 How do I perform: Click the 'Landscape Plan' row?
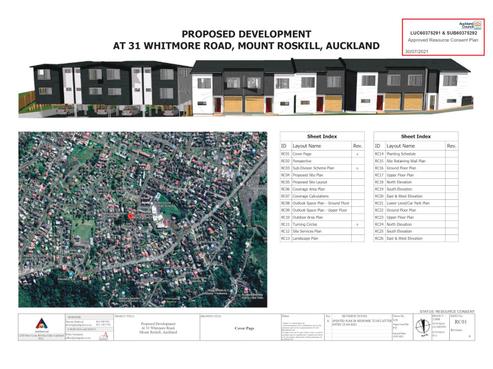pyautogui.click(x=322, y=238)
